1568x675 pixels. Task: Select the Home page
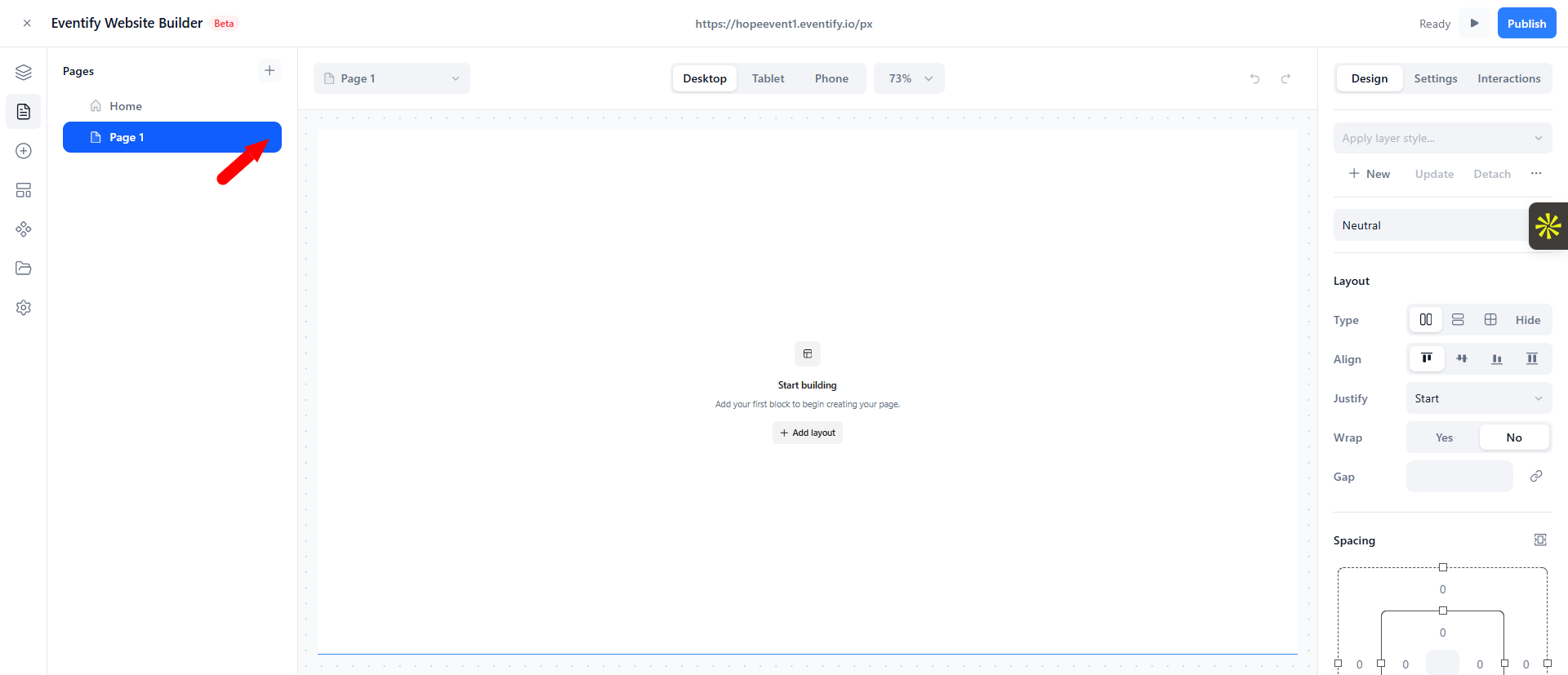tap(172, 106)
